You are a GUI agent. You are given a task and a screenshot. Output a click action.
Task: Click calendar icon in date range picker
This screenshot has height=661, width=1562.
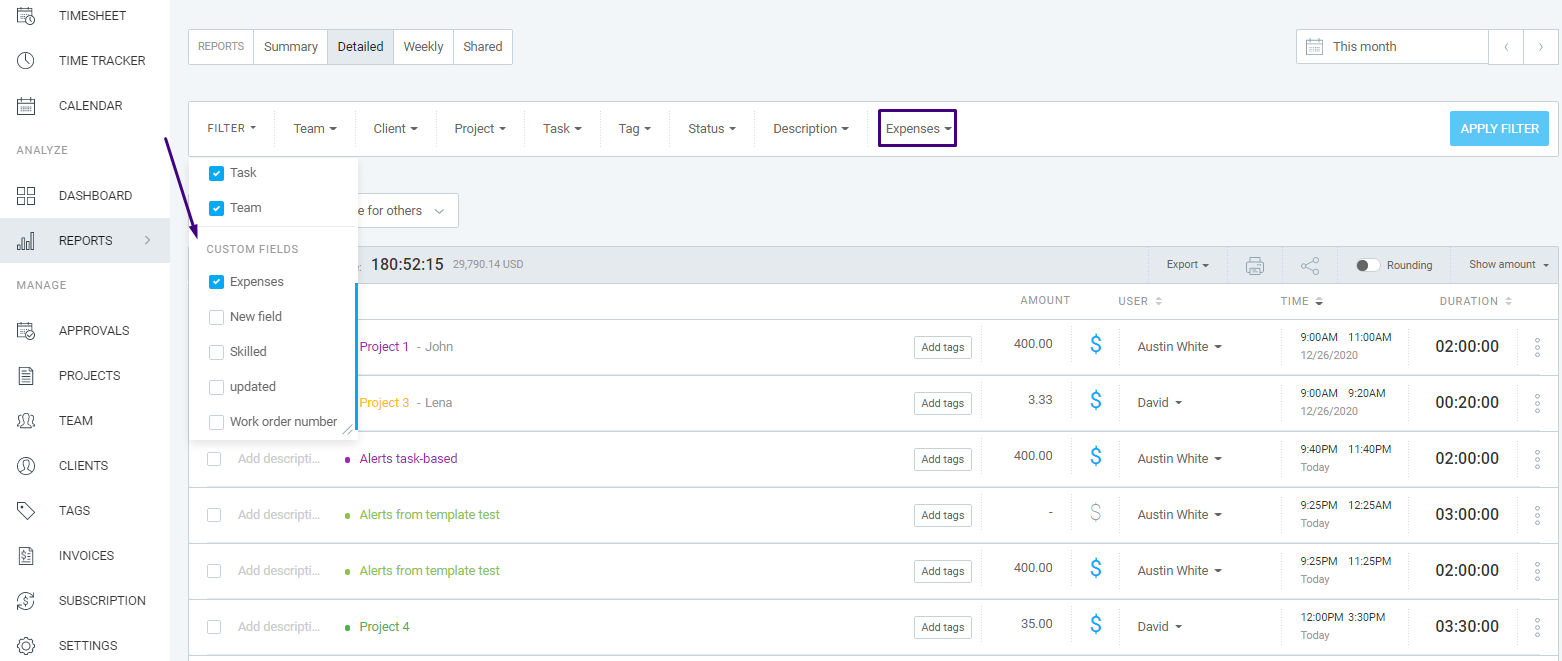(x=1315, y=47)
